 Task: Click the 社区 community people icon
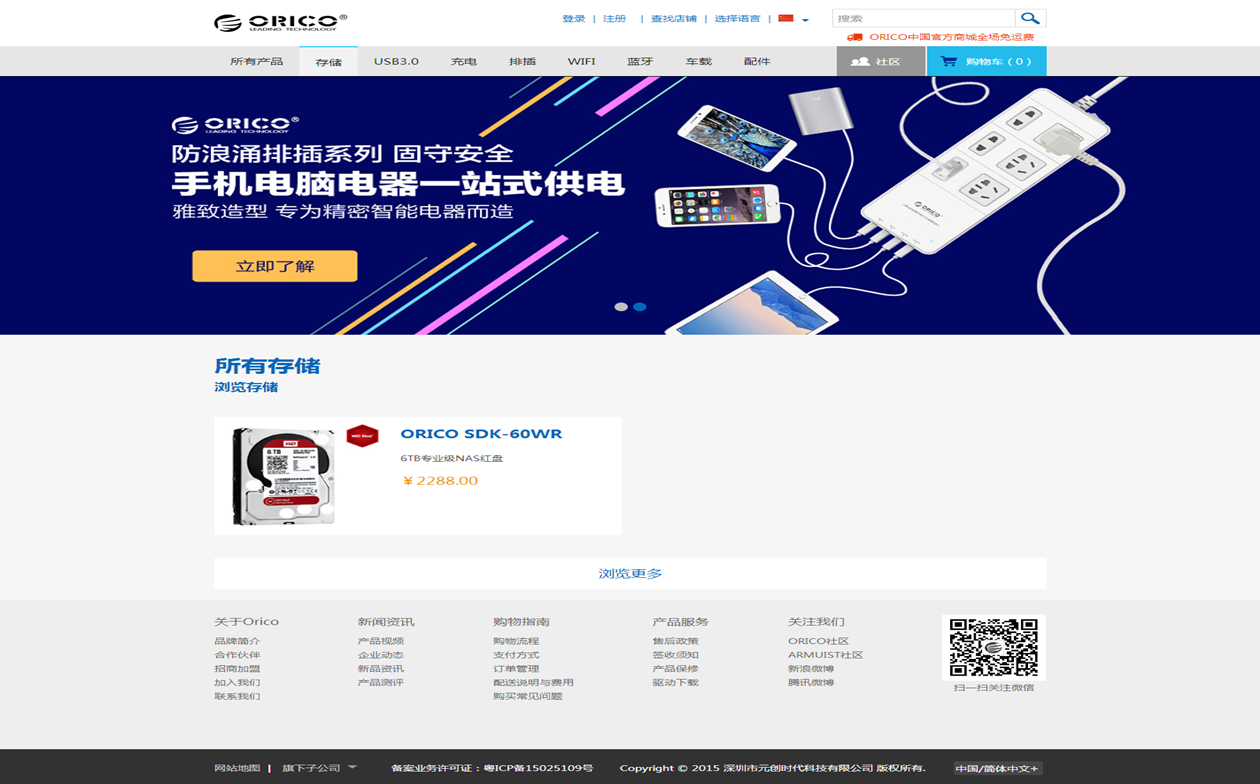(860, 62)
